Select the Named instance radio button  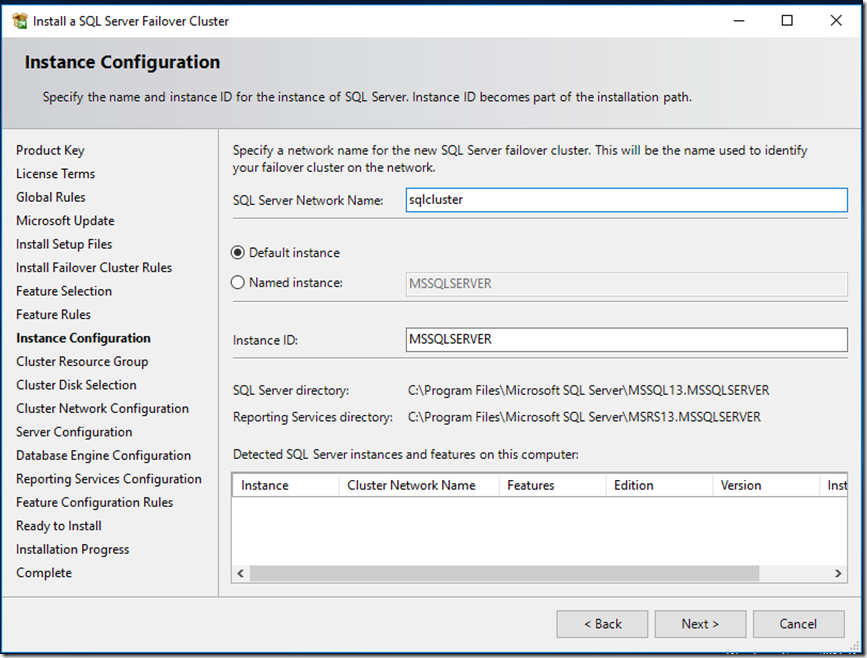click(x=237, y=283)
